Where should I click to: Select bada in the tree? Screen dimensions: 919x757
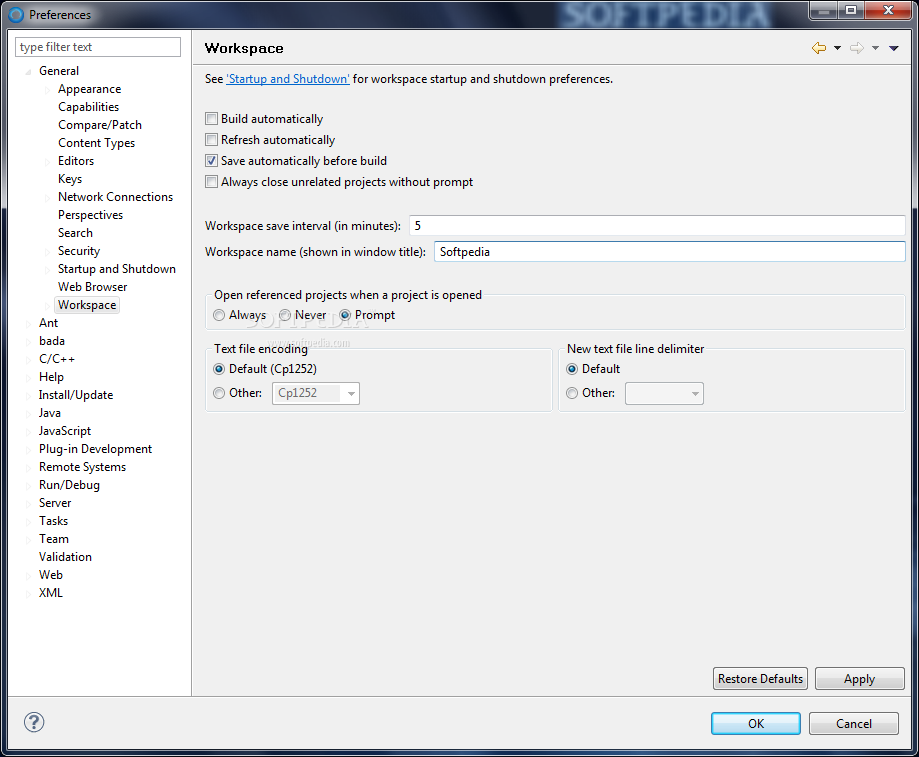[52, 341]
